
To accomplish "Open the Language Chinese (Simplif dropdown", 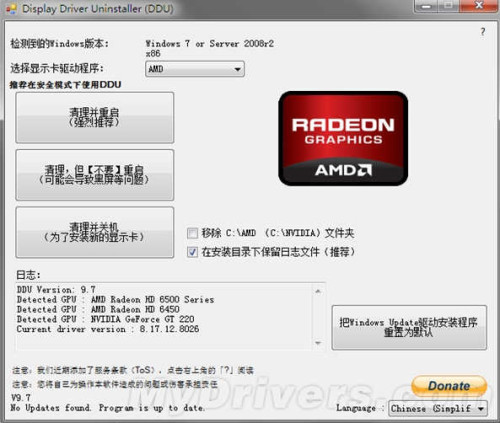I will coord(438,408).
